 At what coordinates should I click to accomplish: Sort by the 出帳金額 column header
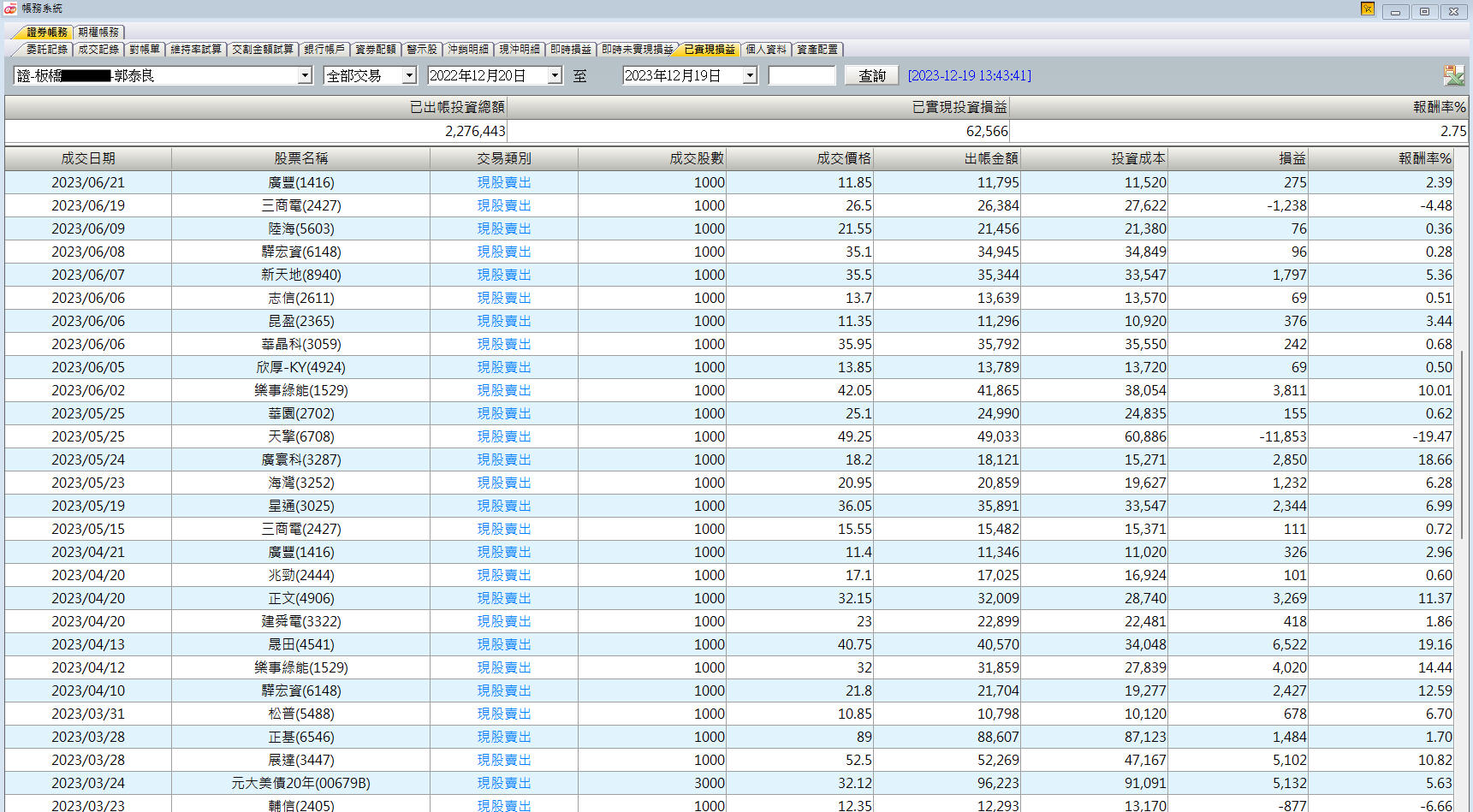(x=947, y=158)
